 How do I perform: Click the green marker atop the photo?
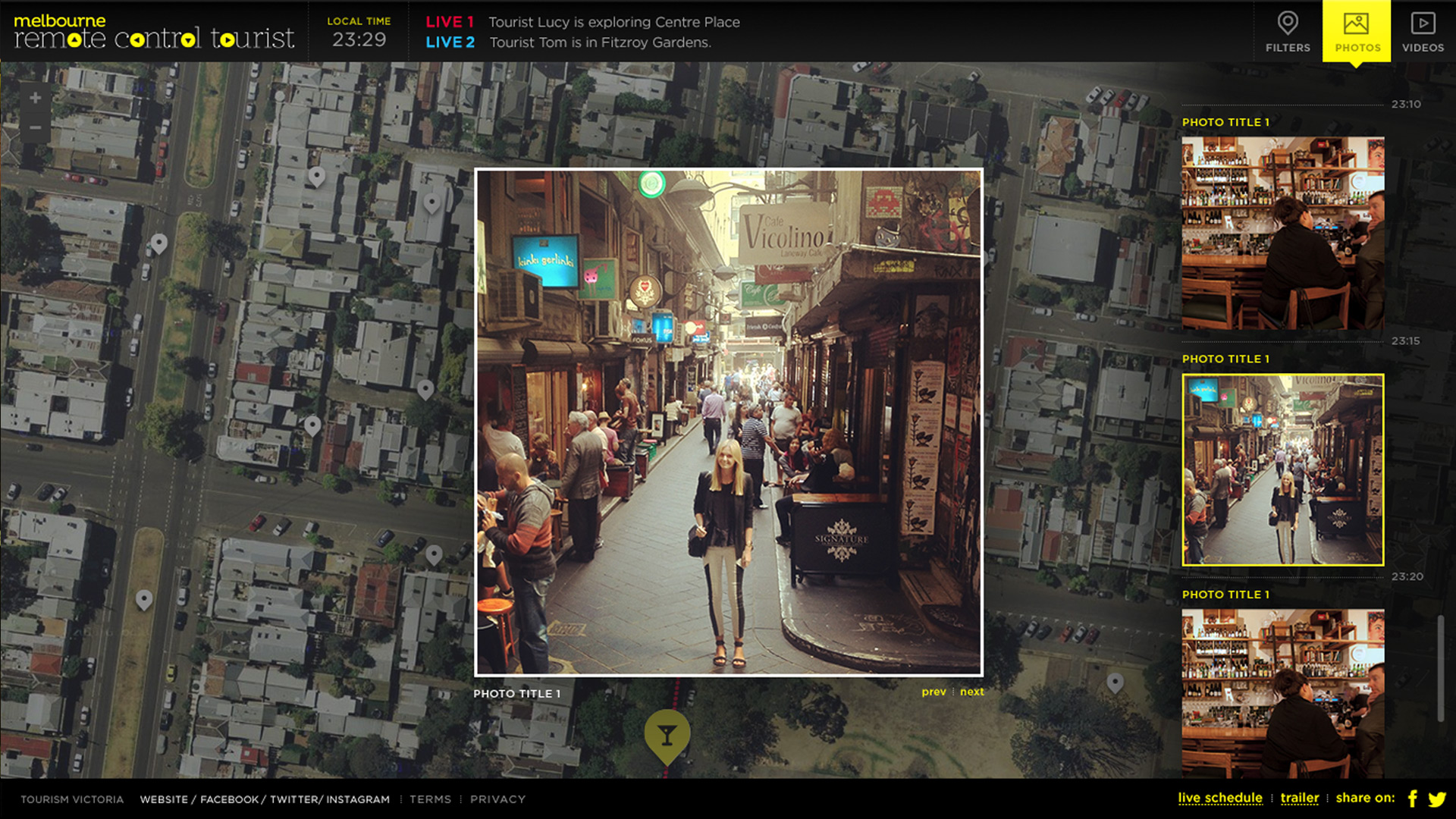click(651, 183)
